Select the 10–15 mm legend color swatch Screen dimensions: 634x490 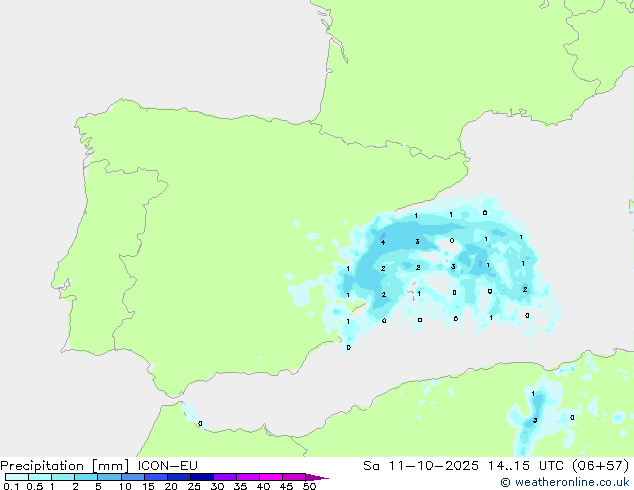[133, 477]
